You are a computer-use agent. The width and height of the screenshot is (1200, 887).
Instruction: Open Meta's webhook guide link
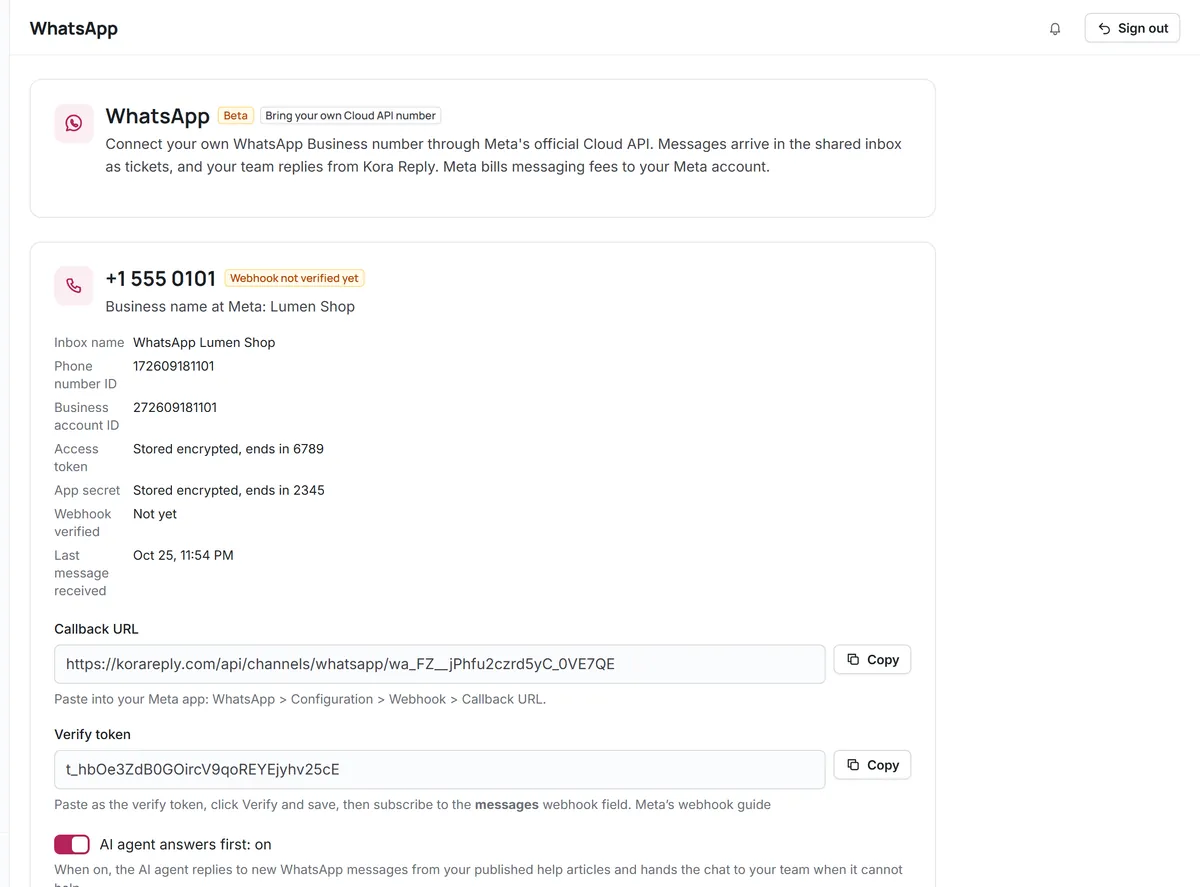click(703, 804)
